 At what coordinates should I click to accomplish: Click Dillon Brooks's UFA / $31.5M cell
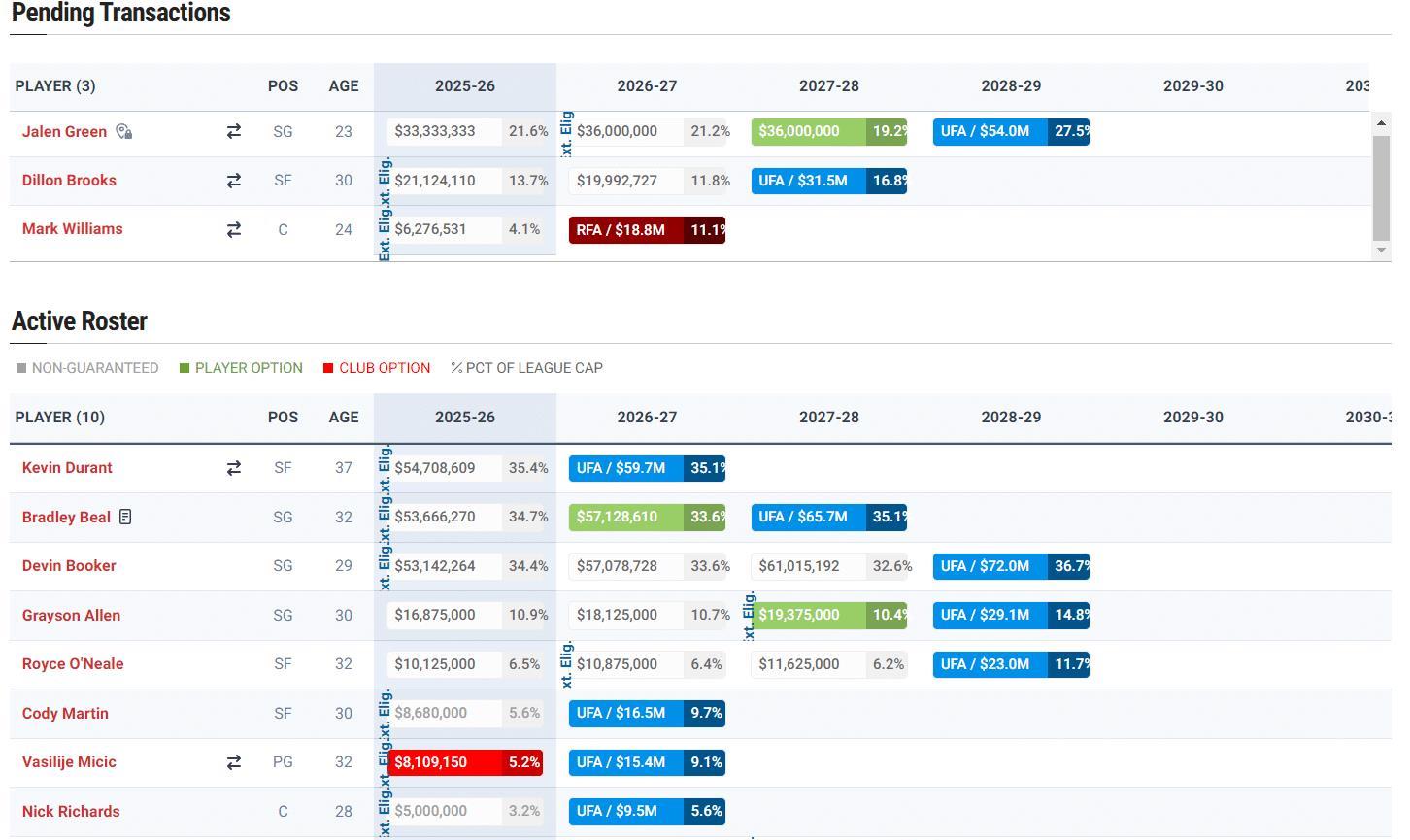(x=829, y=181)
